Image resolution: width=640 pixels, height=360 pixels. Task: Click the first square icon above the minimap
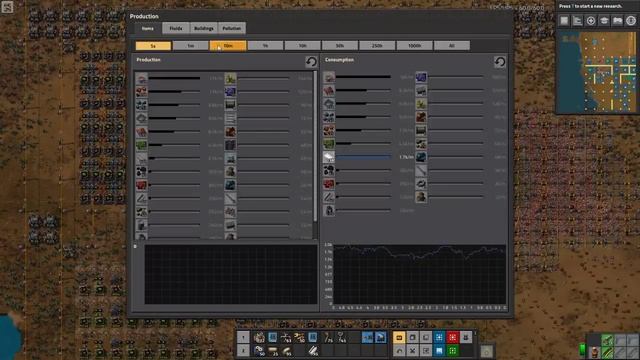coord(564,20)
